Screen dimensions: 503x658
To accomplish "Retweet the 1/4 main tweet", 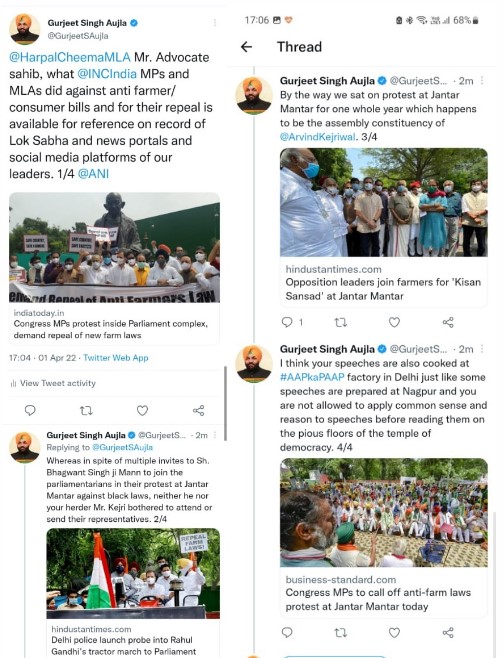I will point(86,410).
